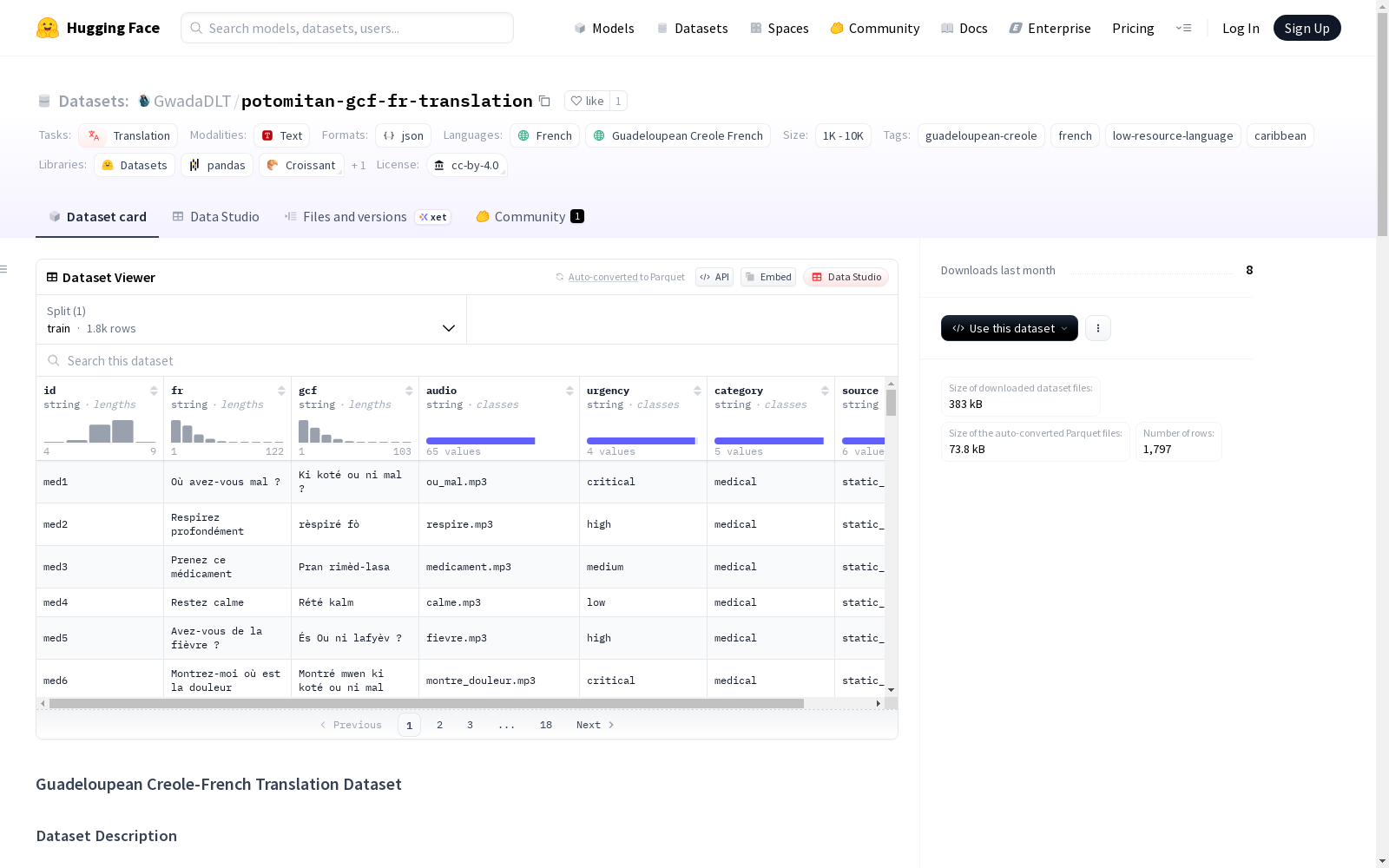Open Spaces in the top navigation

780,28
